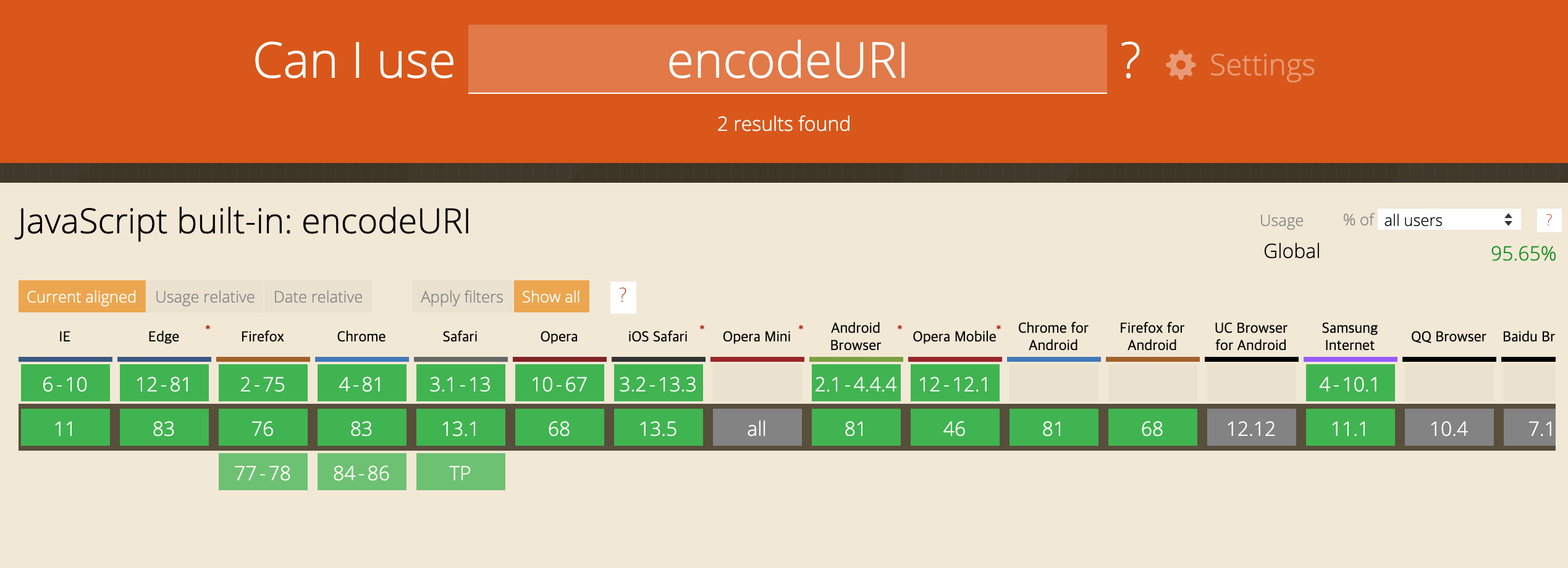Click the UC Browser for Android header

pyautogui.click(x=1251, y=336)
